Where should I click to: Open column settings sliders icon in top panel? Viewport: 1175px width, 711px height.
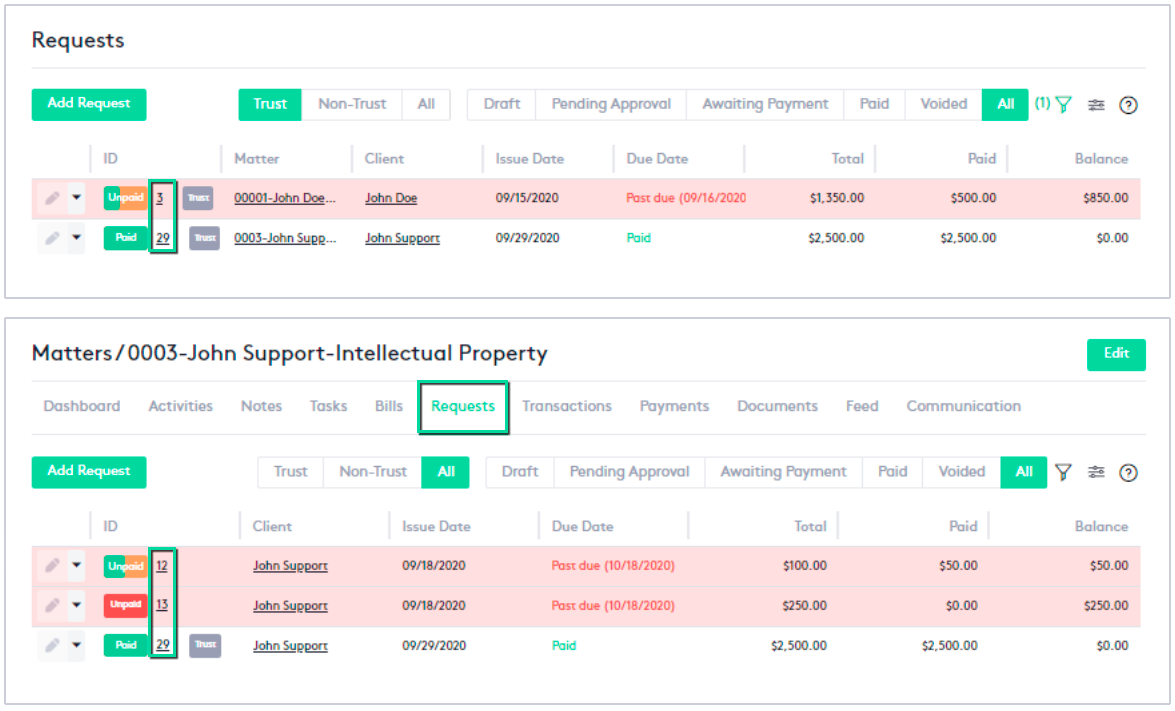[x=1096, y=105]
